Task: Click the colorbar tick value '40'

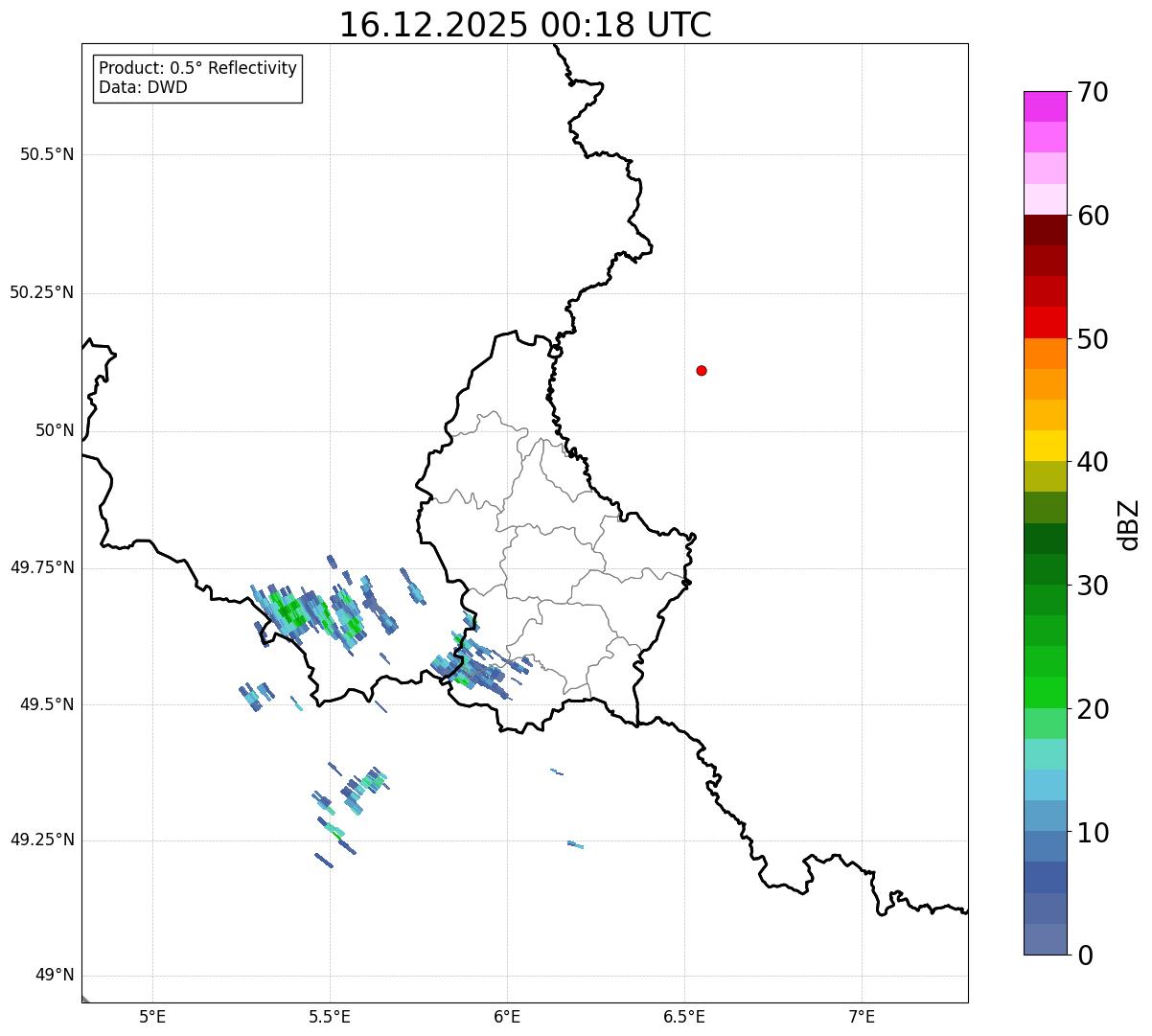Action: tap(1093, 462)
